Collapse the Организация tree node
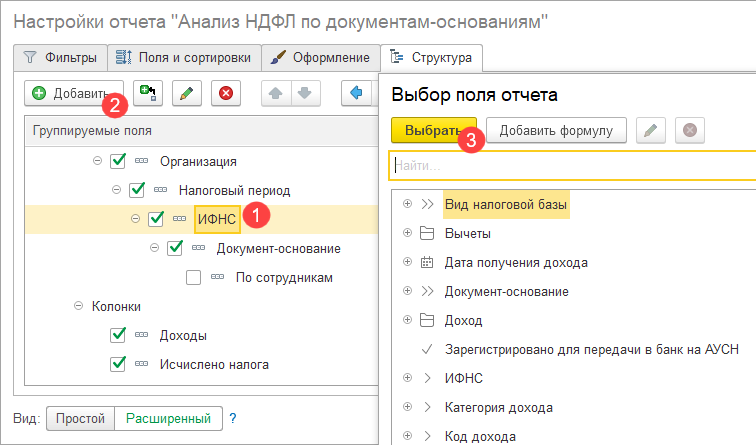756x445 pixels. coord(97,161)
